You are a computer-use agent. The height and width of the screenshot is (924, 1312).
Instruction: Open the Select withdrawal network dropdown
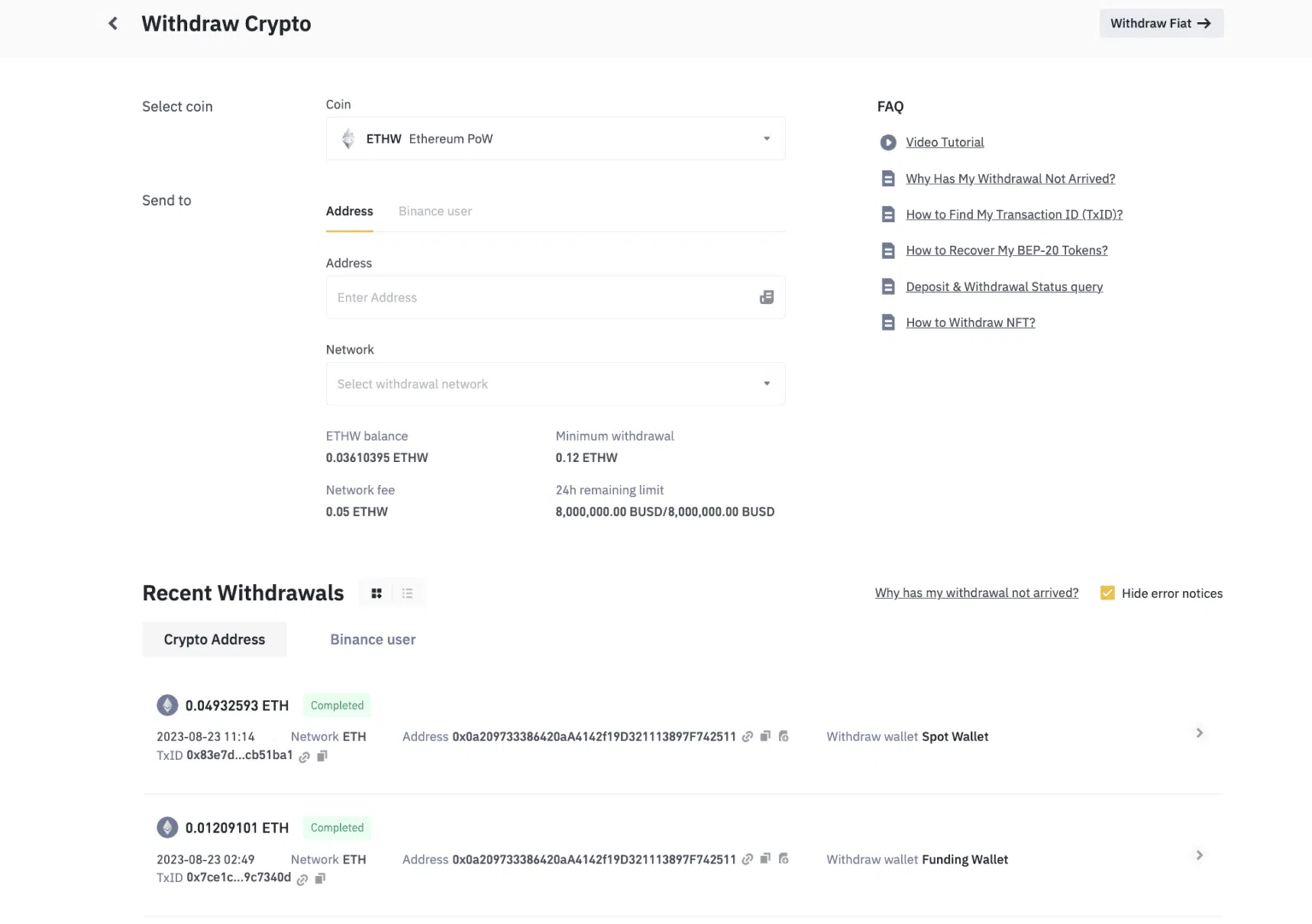(x=555, y=383)
